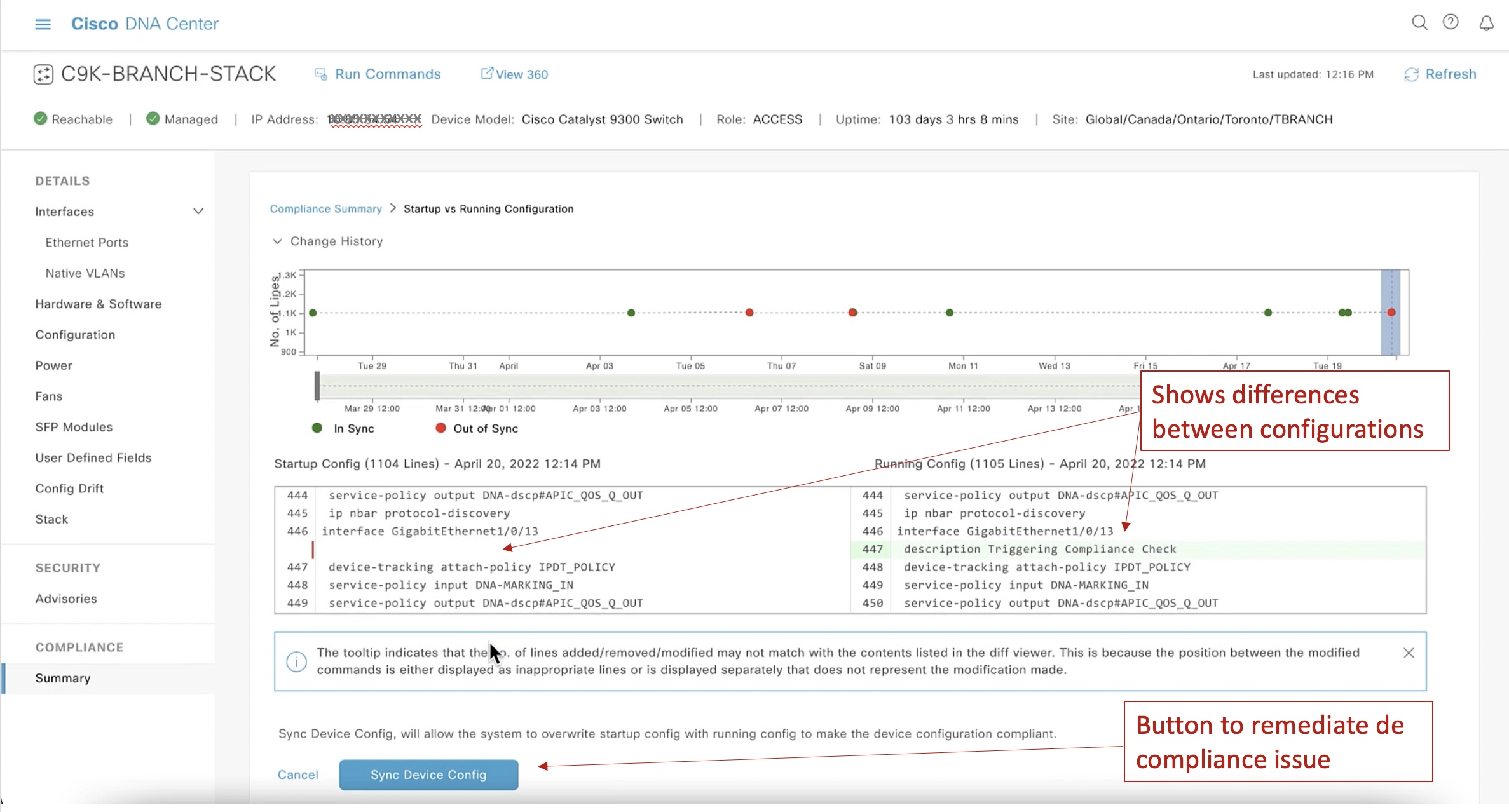
Task: Open View 360 external link icon
Action: pyautogui.click(x=486, y=74)
